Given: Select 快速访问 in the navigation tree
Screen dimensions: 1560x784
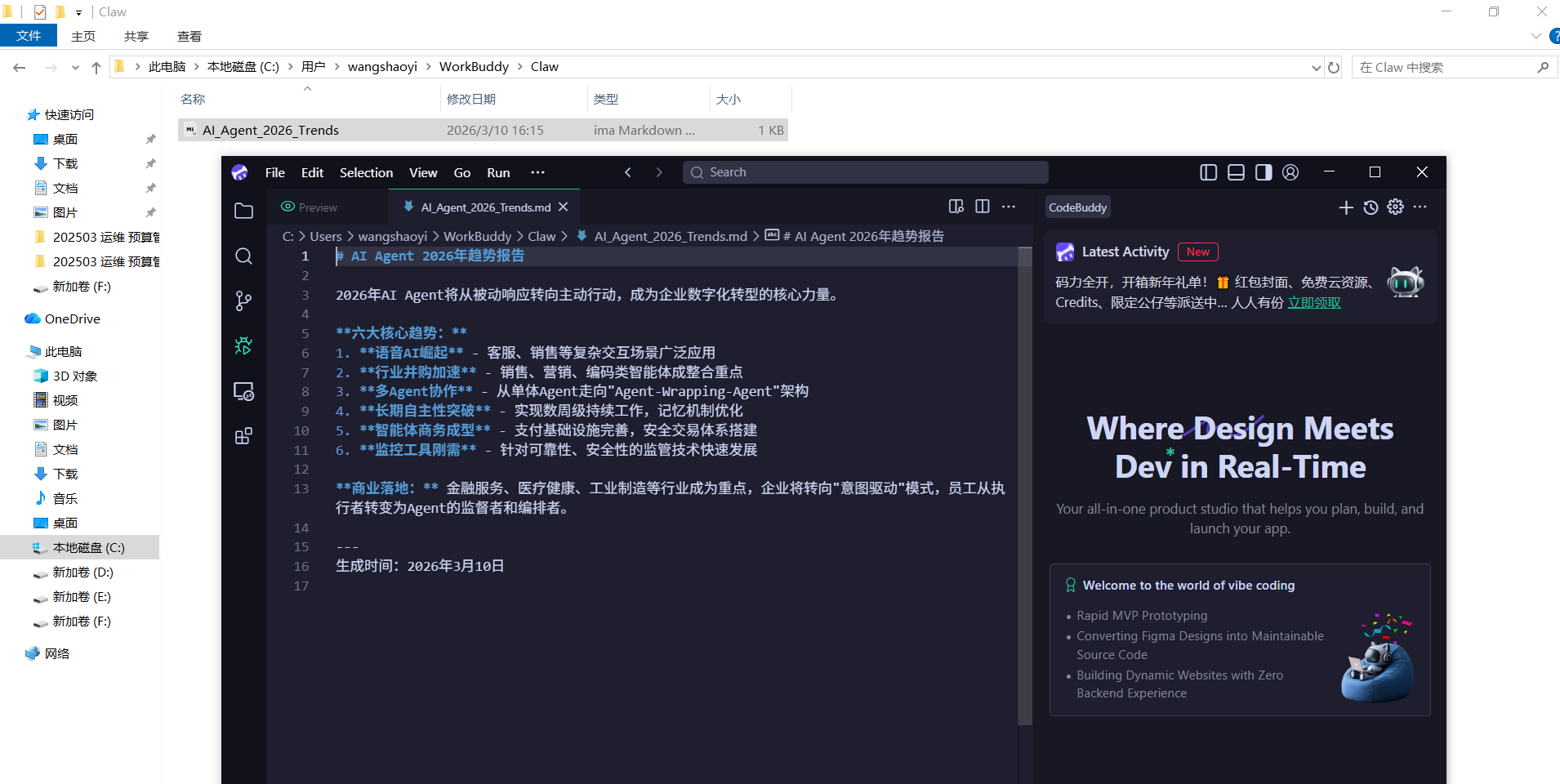Looking at the screenshot, I should pos(69,115).
